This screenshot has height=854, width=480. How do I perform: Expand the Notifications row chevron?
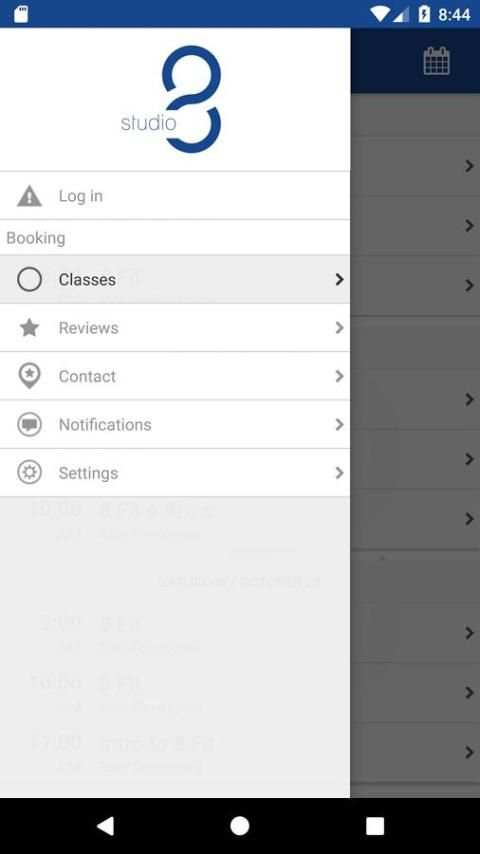[x=339, y=424]
